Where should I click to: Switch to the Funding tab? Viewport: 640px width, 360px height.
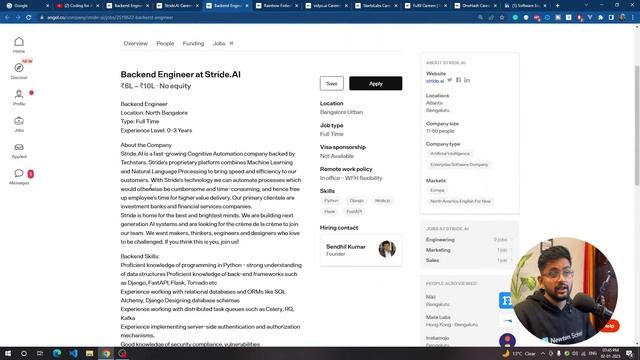click(x=193, y=43)
